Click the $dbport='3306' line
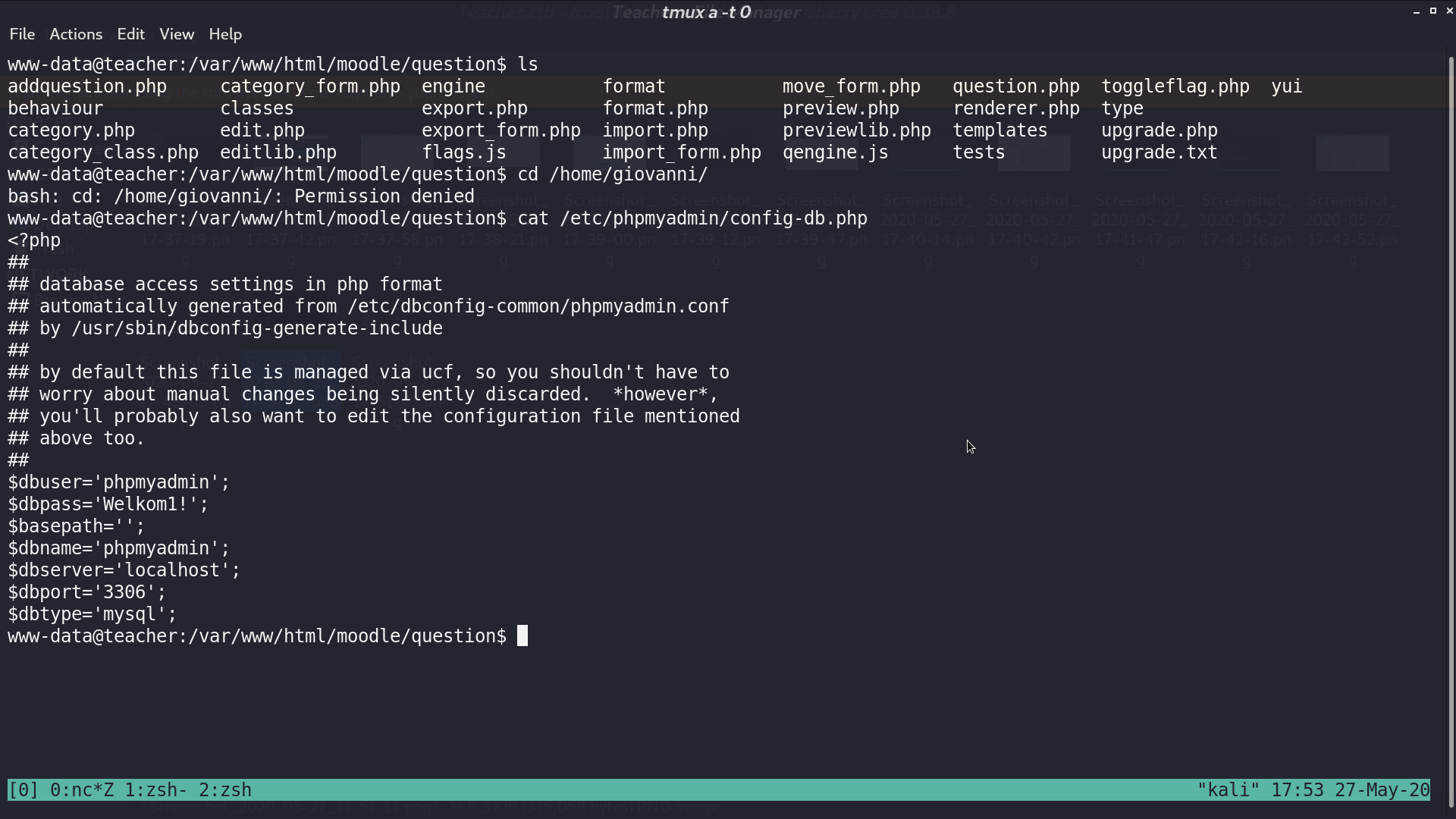 tap(87, 592)
